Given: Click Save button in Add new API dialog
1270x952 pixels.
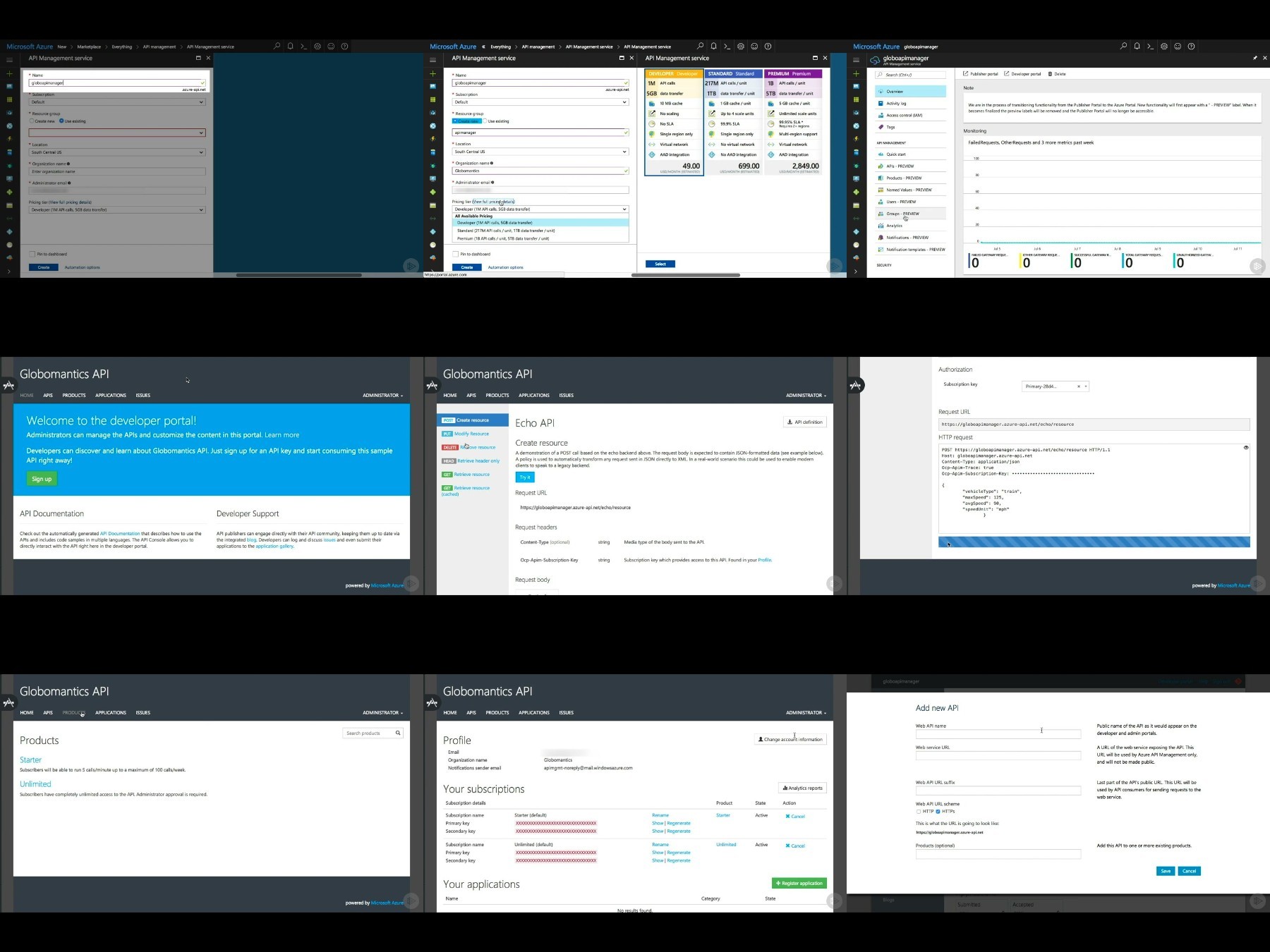Looking at the screenshot, I should point(1166,871).
